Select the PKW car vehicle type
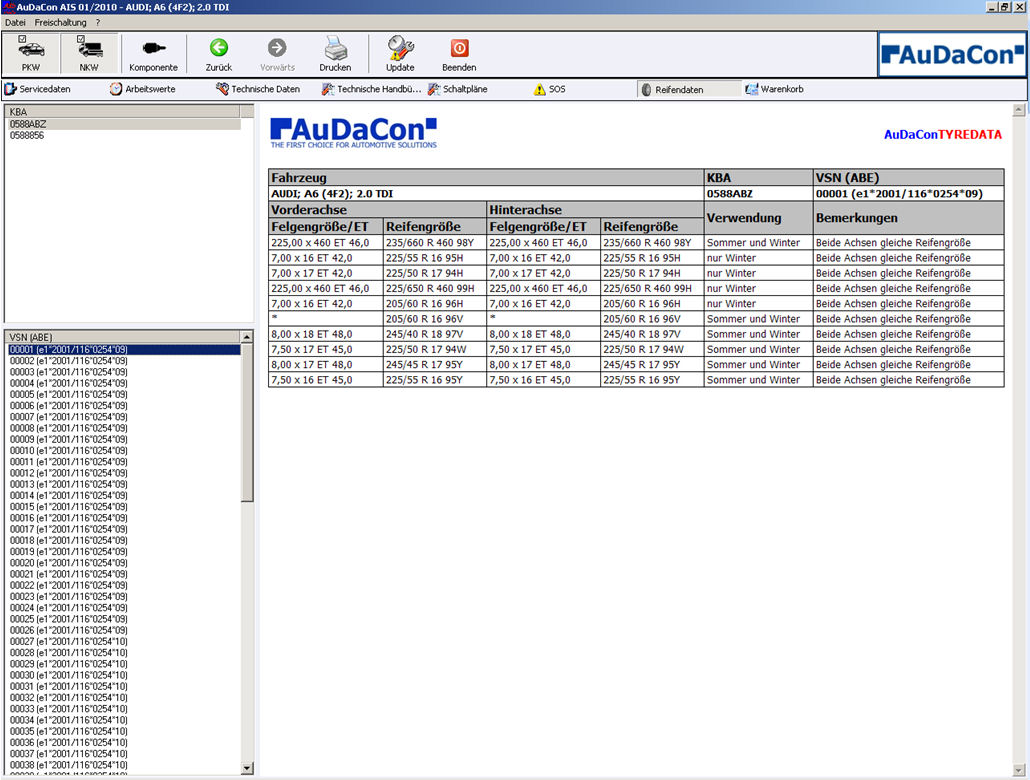Screen dimensions: 1030x780 (x=31, y=54)
